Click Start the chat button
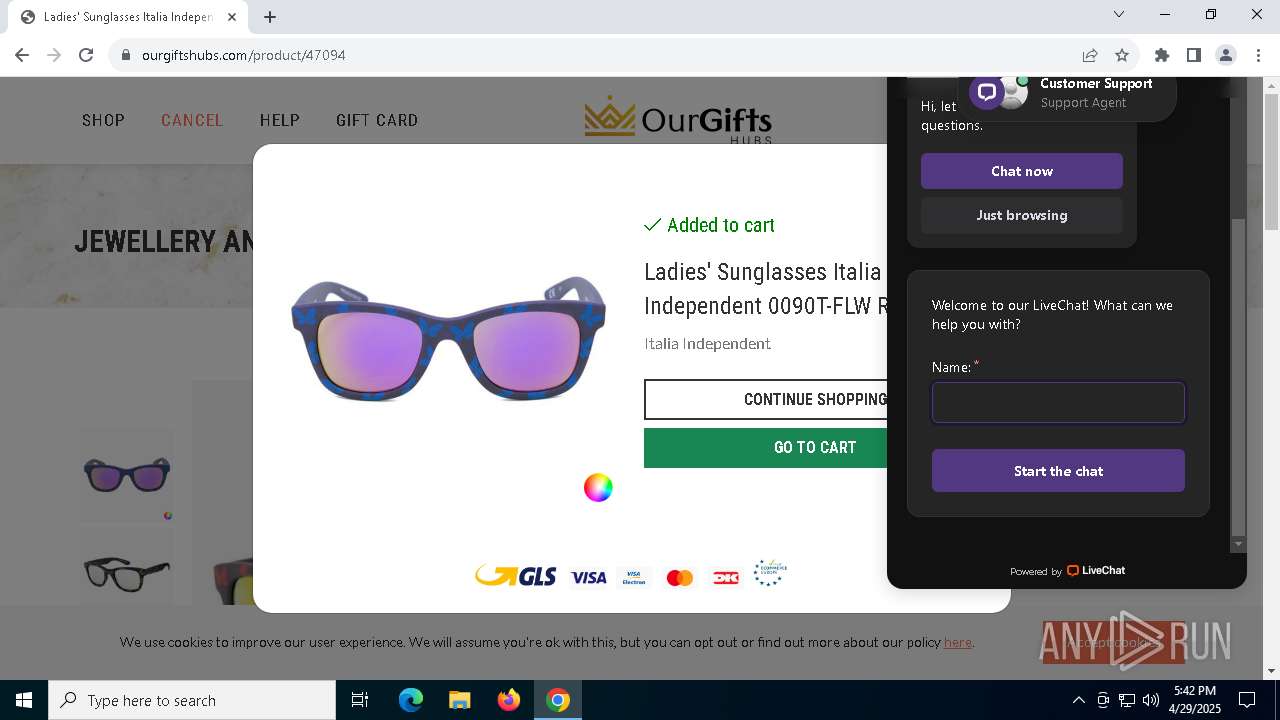Image resolution: width=1280 pixels, height=720 pixels. [1058, 471]
